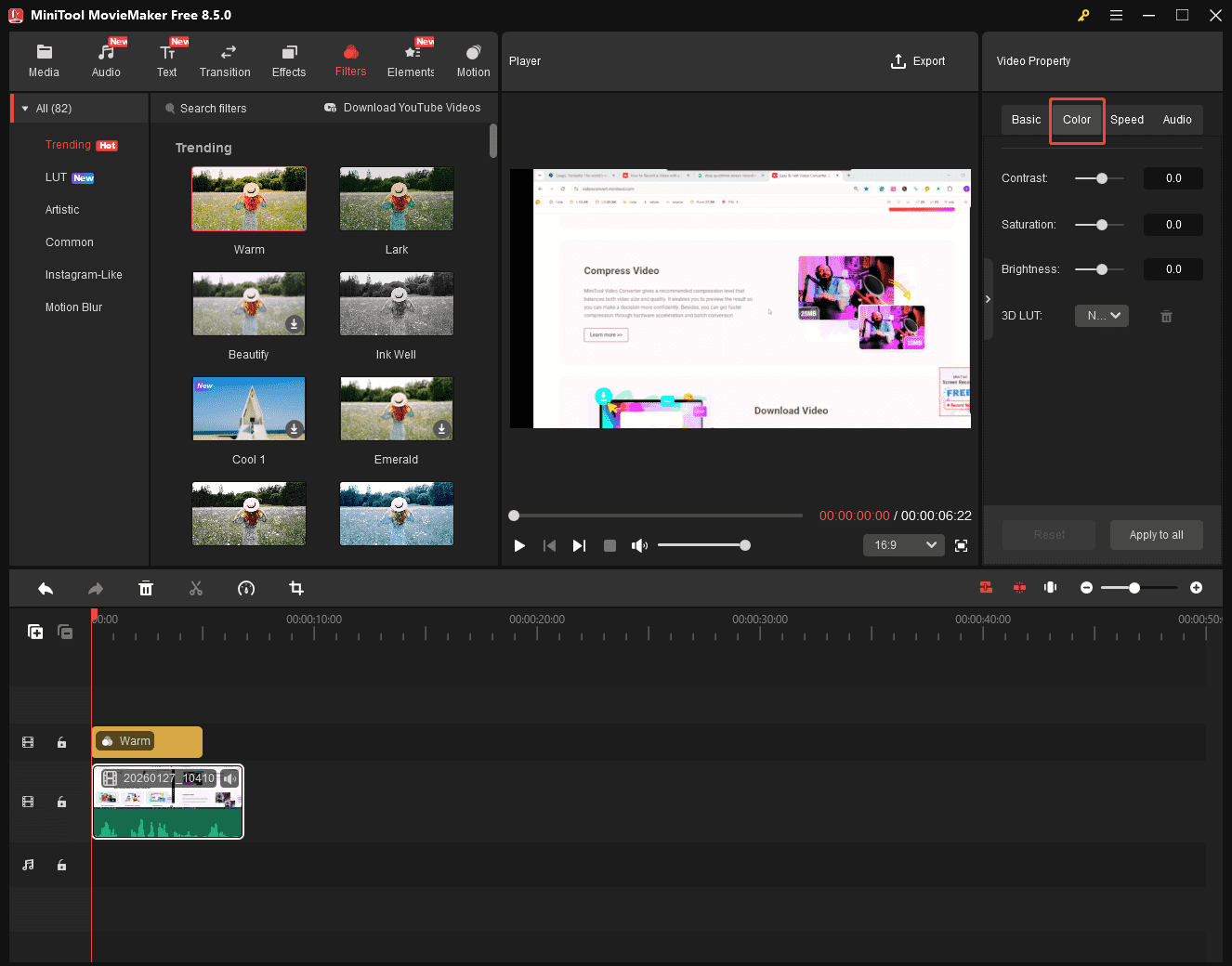Open the Elements panel

411,58
